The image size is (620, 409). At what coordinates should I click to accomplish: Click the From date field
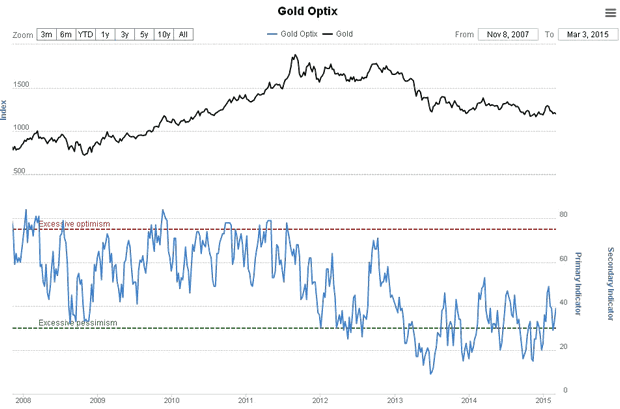pos(509,34)
